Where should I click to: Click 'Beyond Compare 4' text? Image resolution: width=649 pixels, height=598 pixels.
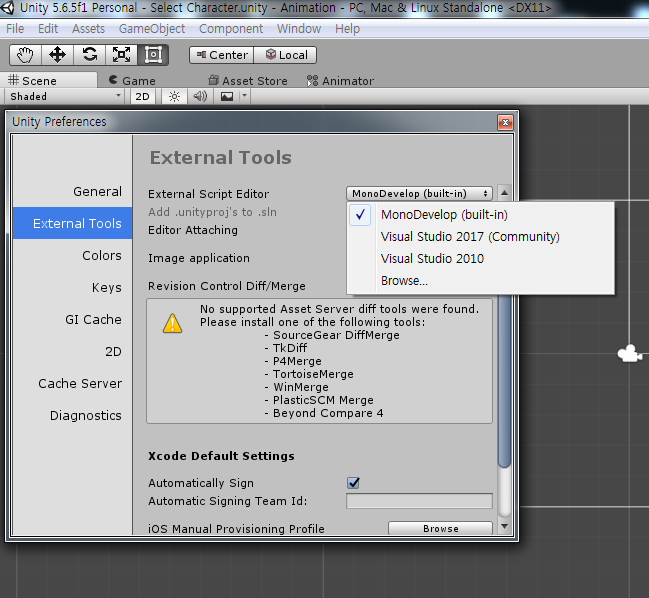[x=328, y=413]
